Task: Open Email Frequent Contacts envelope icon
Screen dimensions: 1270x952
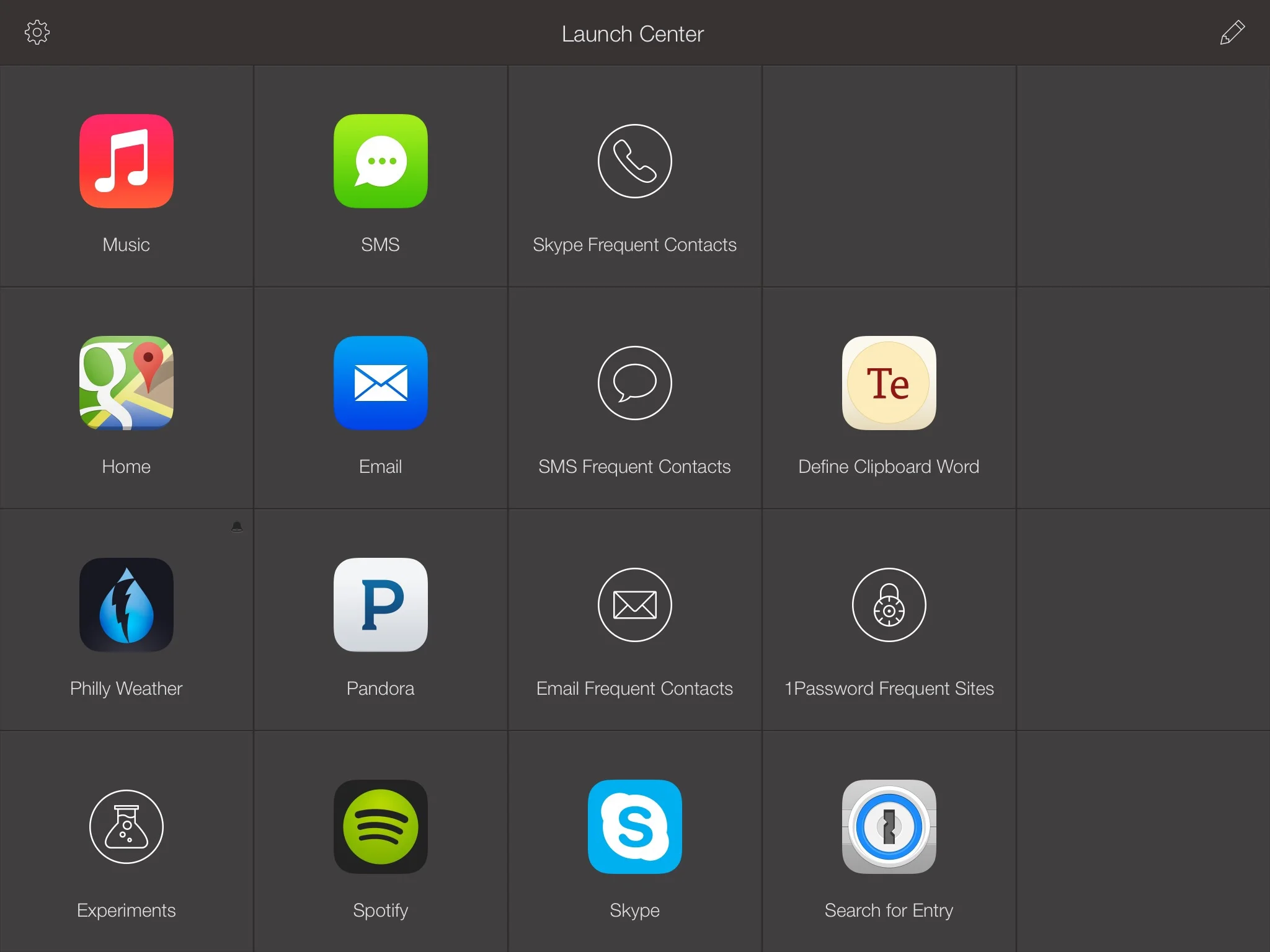Action: (635, 605)
